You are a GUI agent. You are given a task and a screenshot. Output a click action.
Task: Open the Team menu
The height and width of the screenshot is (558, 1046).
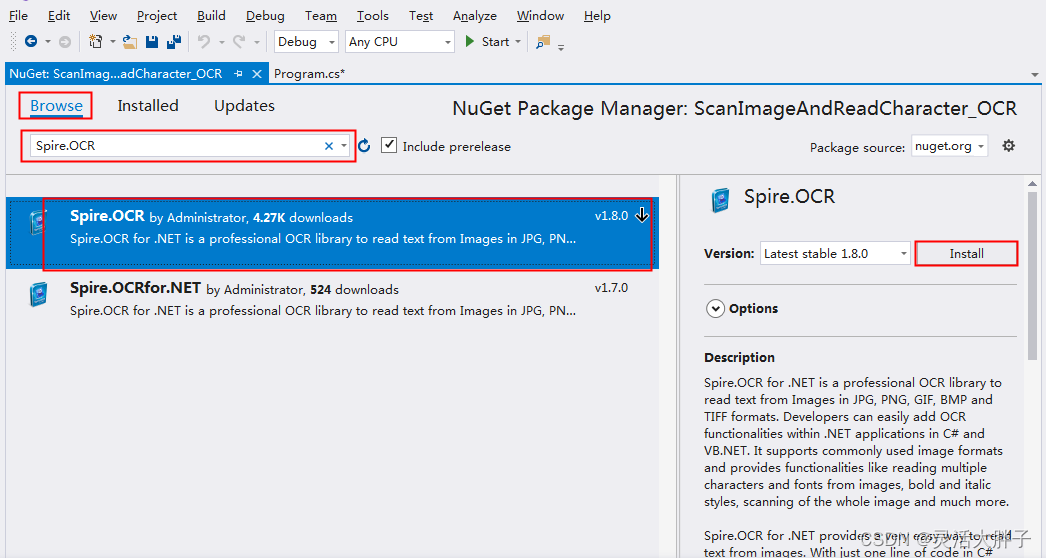point(321,15)
